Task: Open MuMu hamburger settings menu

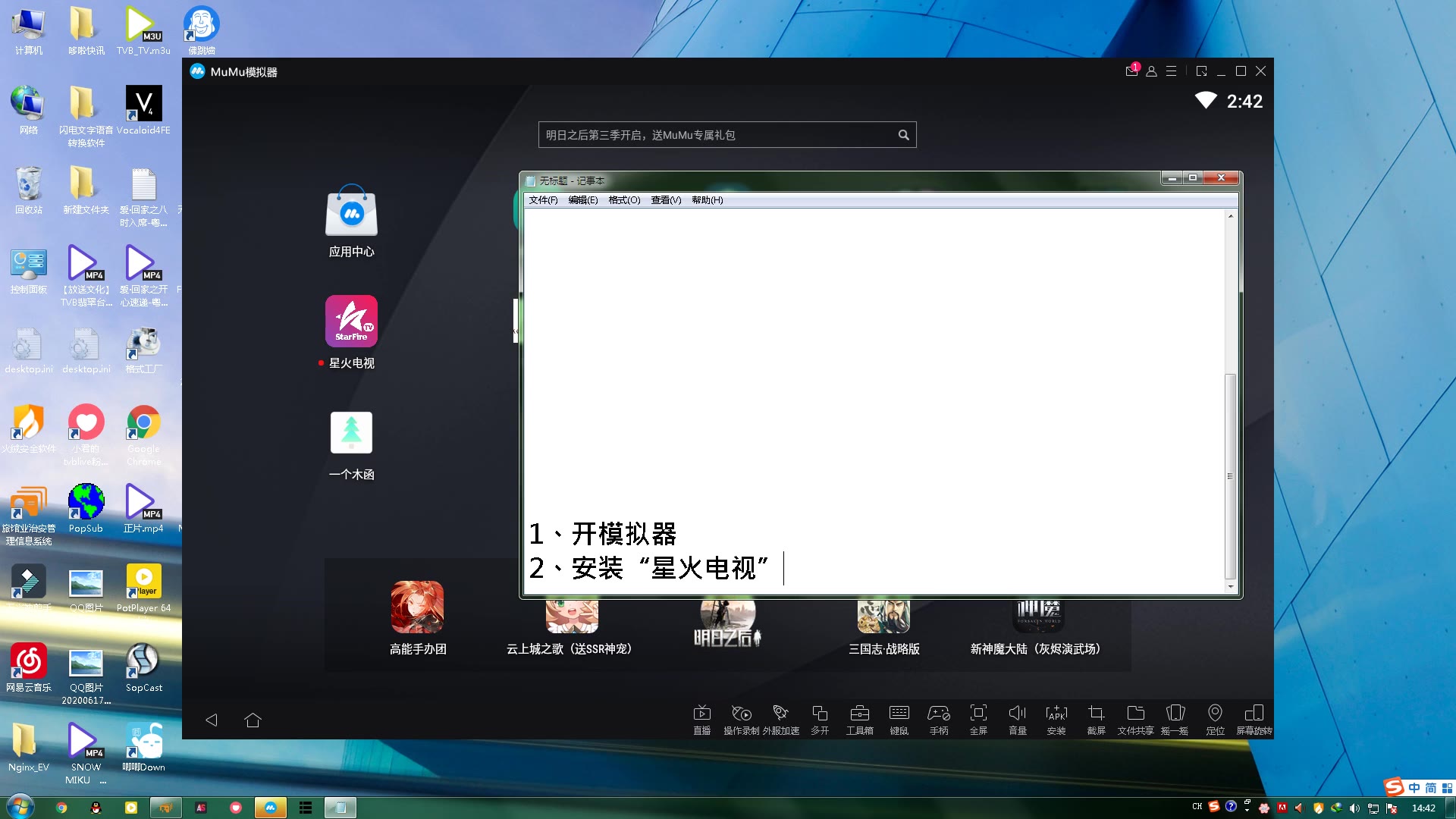Action: (1171, 71)
